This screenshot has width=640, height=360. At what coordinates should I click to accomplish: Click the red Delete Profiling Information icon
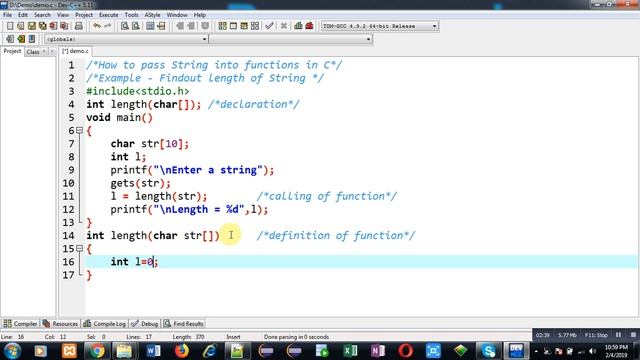(x=309, y=26)
